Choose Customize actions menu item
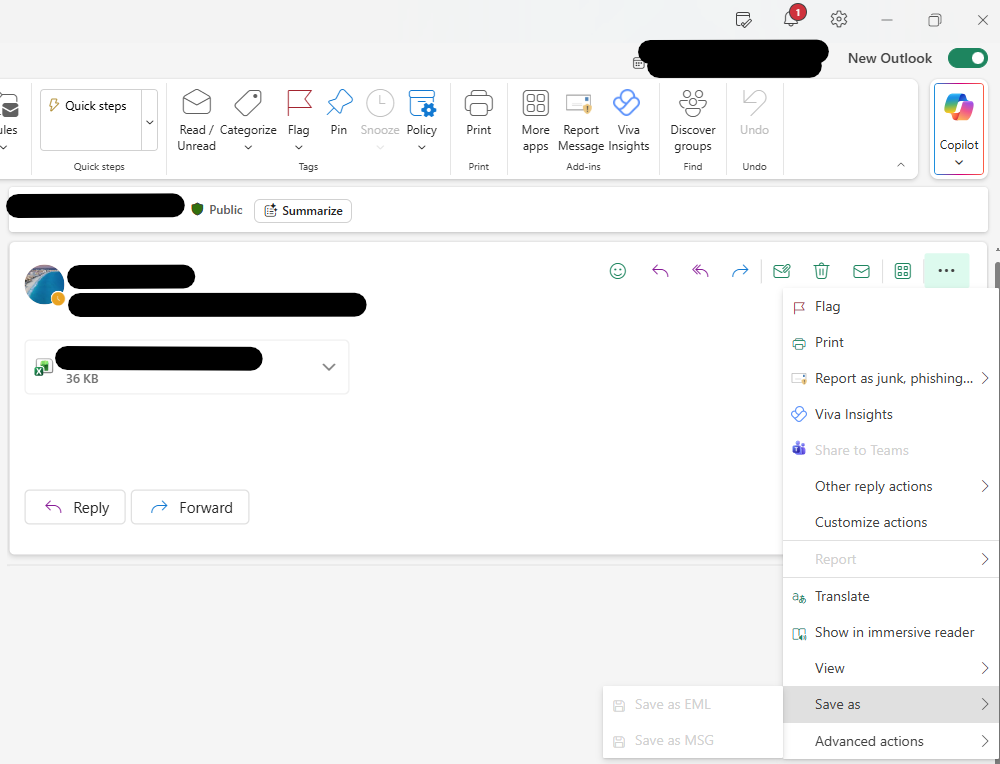Image resolution: width=1000 pixels, height=764 pixels. (891, 522)
